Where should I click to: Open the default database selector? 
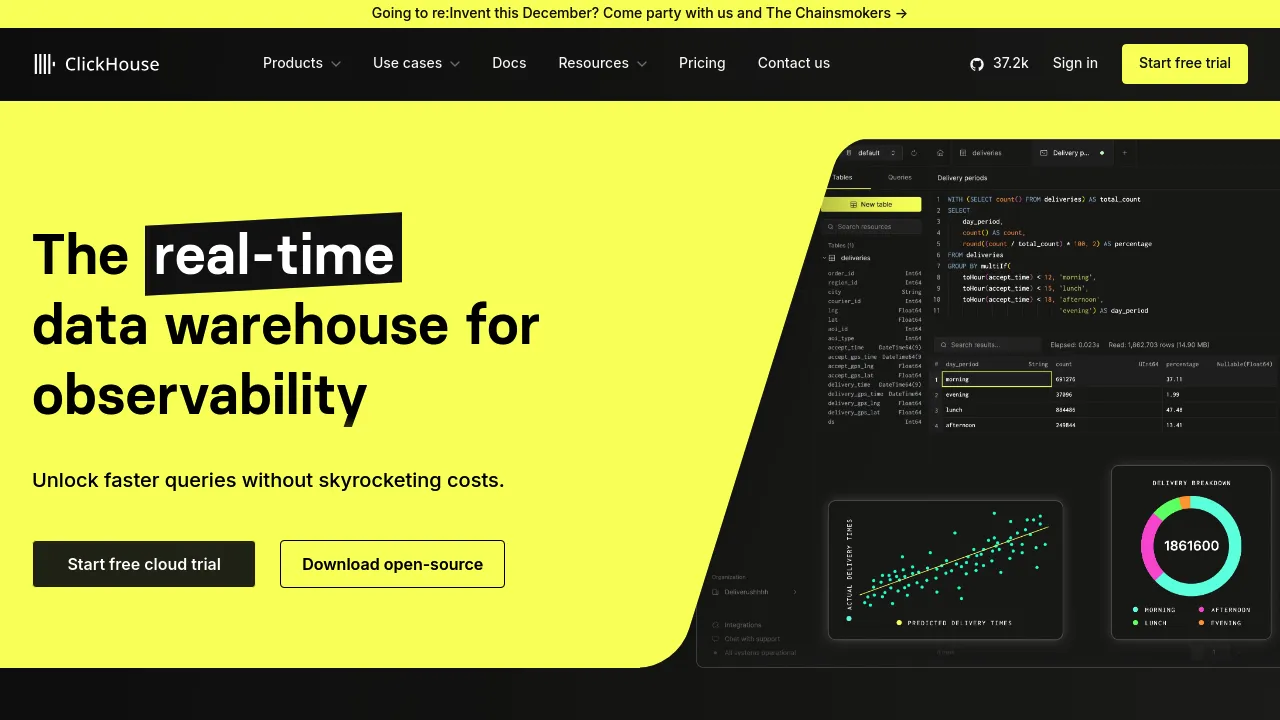[871, 153]
